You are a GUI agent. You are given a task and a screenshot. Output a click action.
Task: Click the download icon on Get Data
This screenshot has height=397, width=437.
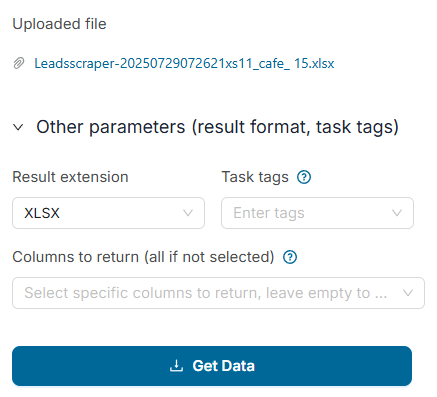pos(176,366)
